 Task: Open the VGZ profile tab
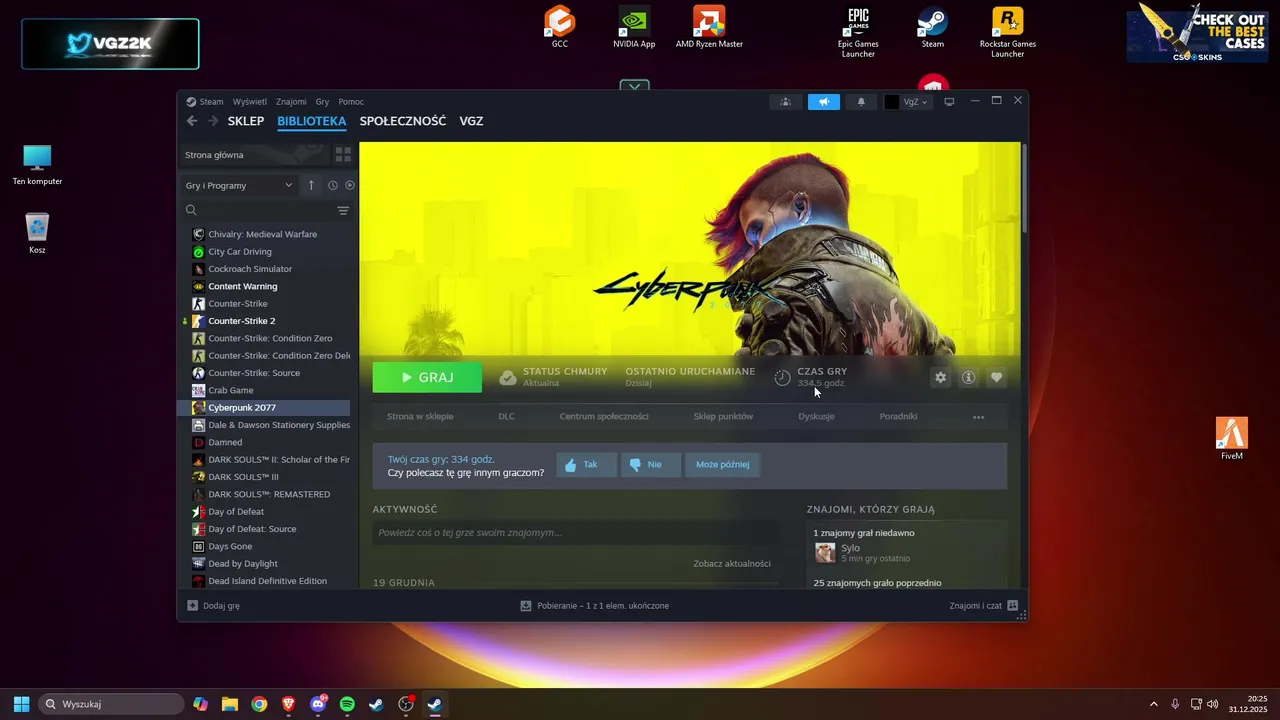[x=471, y=121]
